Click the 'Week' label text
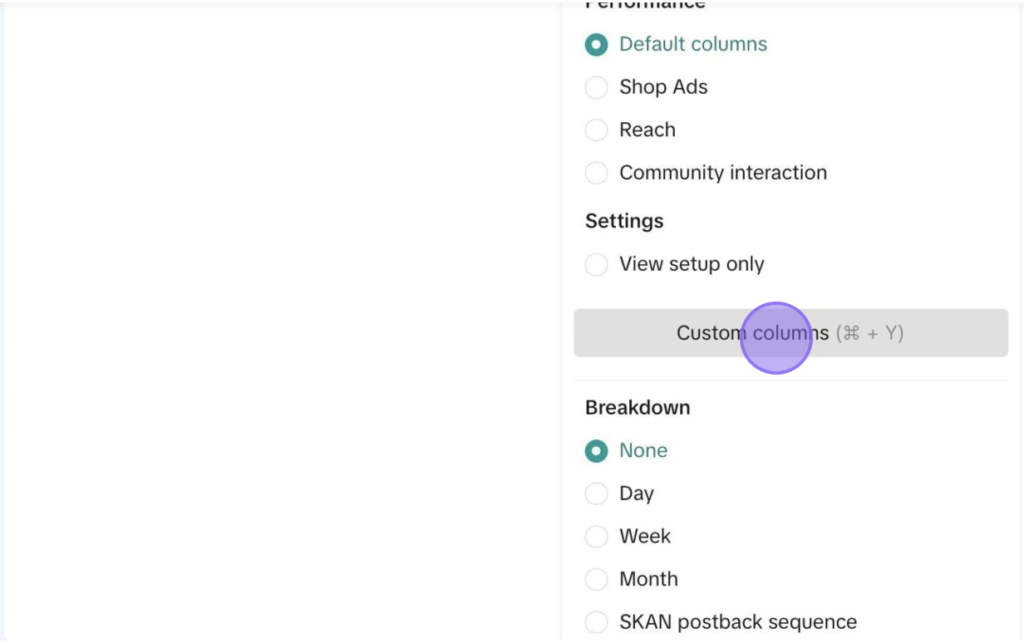 click(645, 537)
